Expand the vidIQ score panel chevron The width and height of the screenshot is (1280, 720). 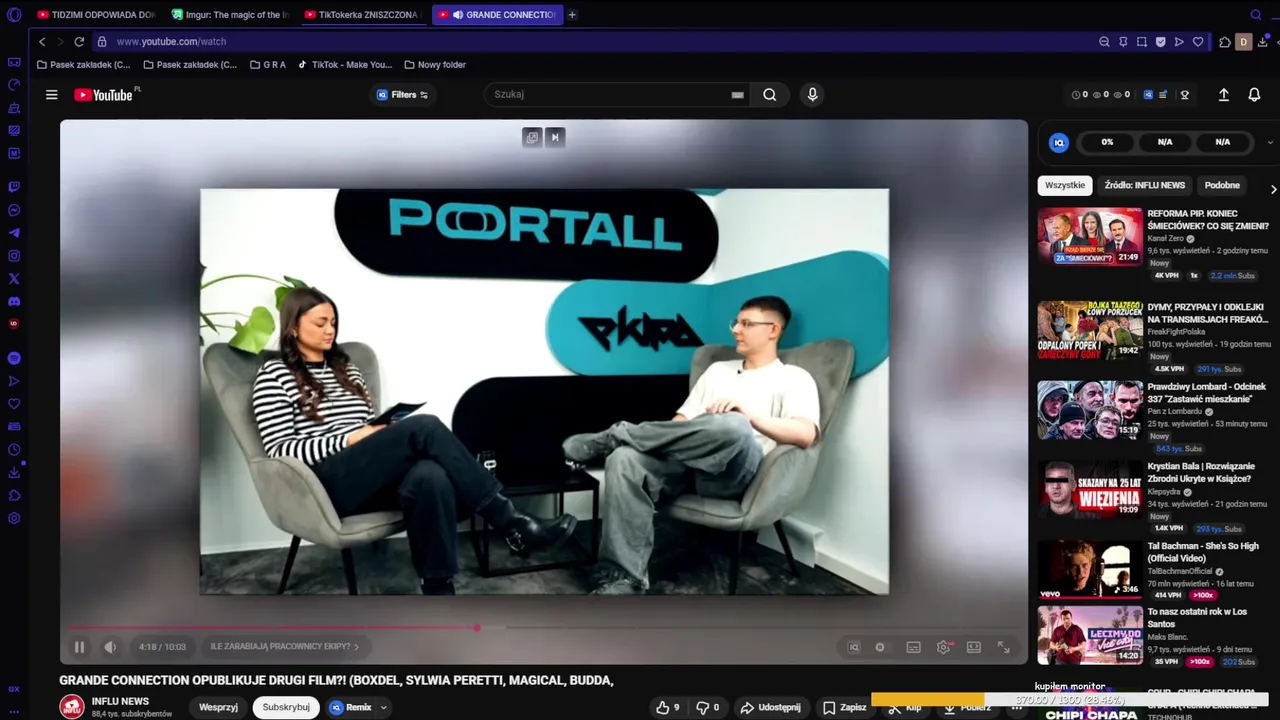pyautogui.click(x=1270, y=142)
